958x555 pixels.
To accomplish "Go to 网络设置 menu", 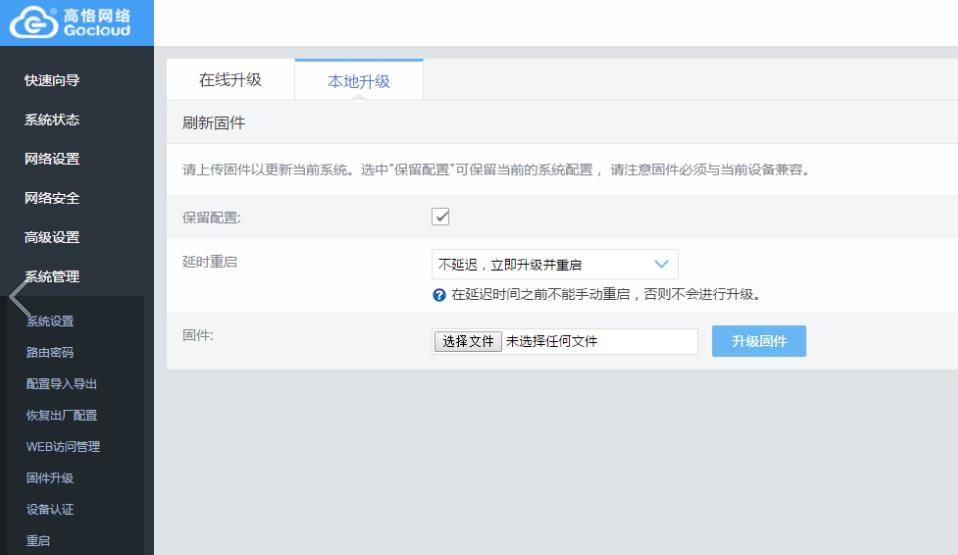I will 52,159.
